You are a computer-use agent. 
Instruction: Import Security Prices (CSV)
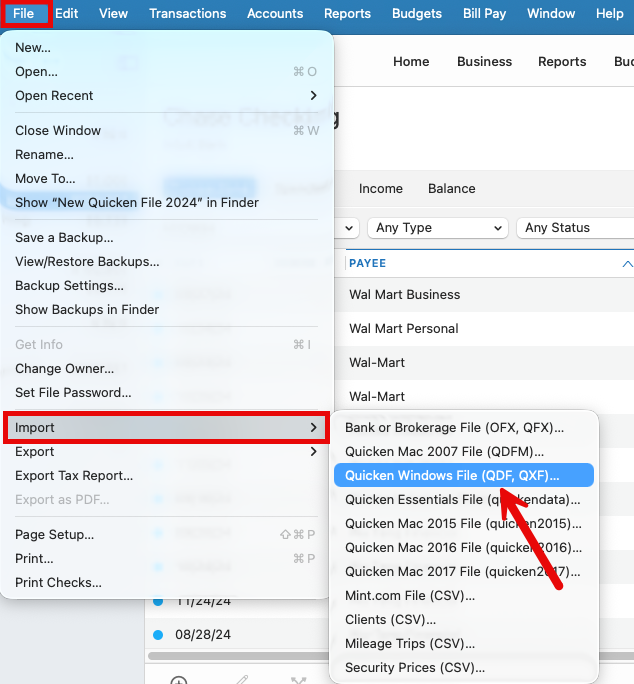coord(464,667)
